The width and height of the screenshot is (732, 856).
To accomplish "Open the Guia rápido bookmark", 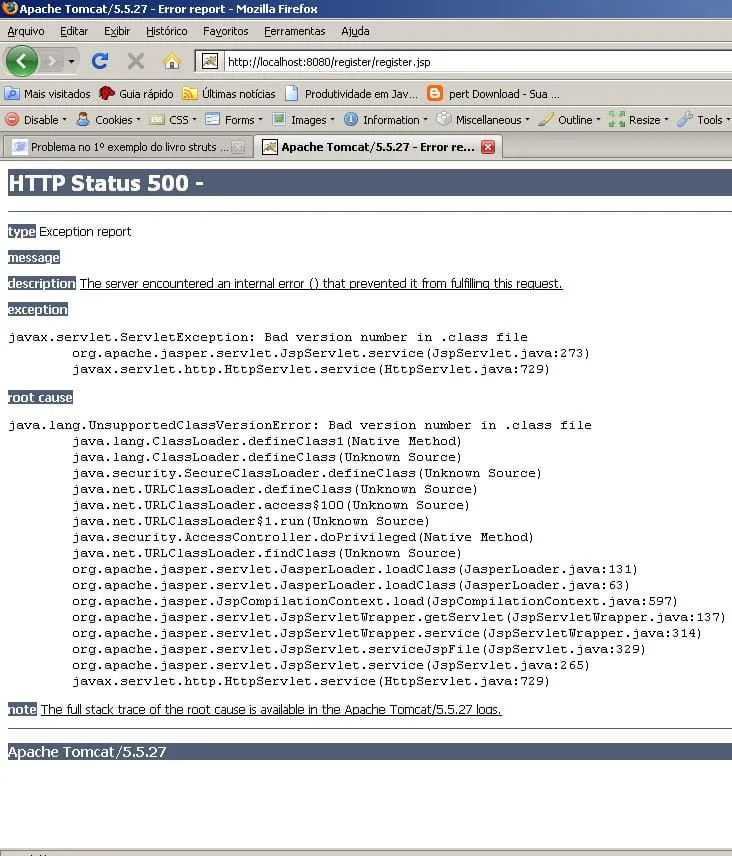I will pyautogui.click(x=136, y=94).
